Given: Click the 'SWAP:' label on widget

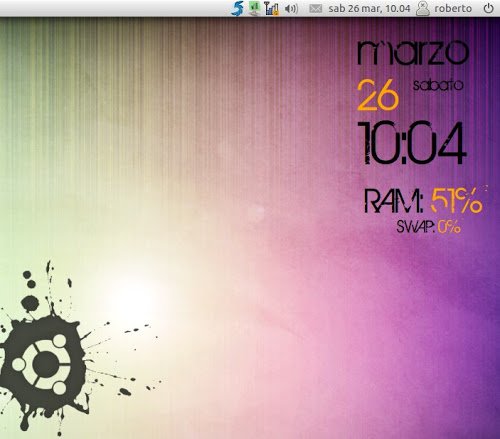Looking at the screenshot, I should point(416,227).
